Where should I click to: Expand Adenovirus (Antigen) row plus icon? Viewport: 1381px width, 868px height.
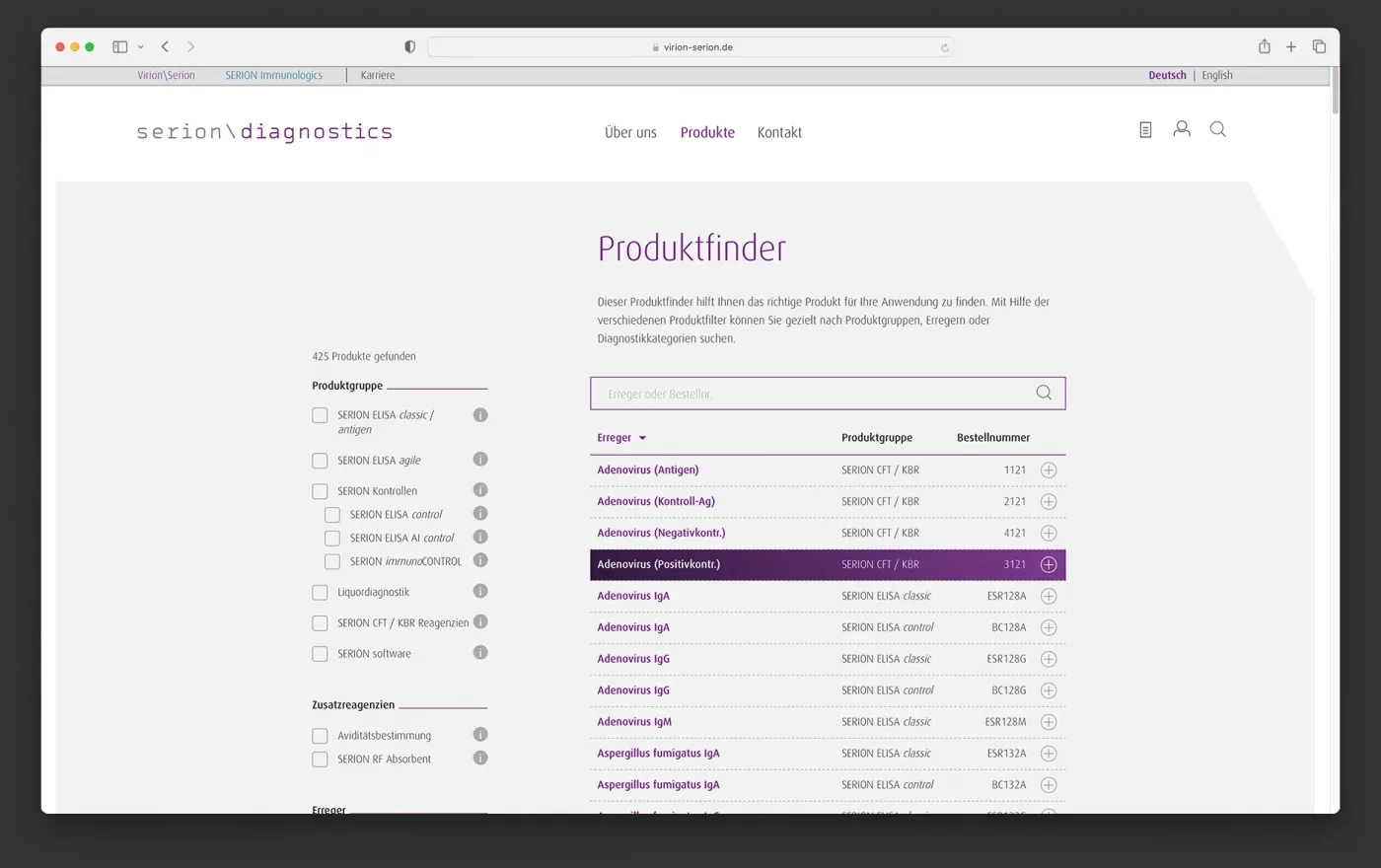point(1049,470)
